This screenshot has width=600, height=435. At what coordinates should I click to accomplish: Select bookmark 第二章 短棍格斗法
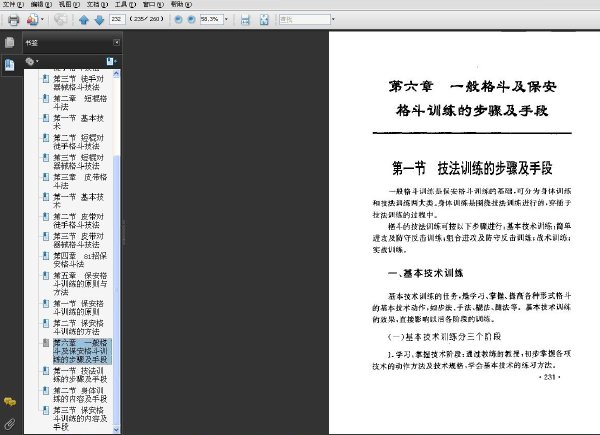pos(80,103)
